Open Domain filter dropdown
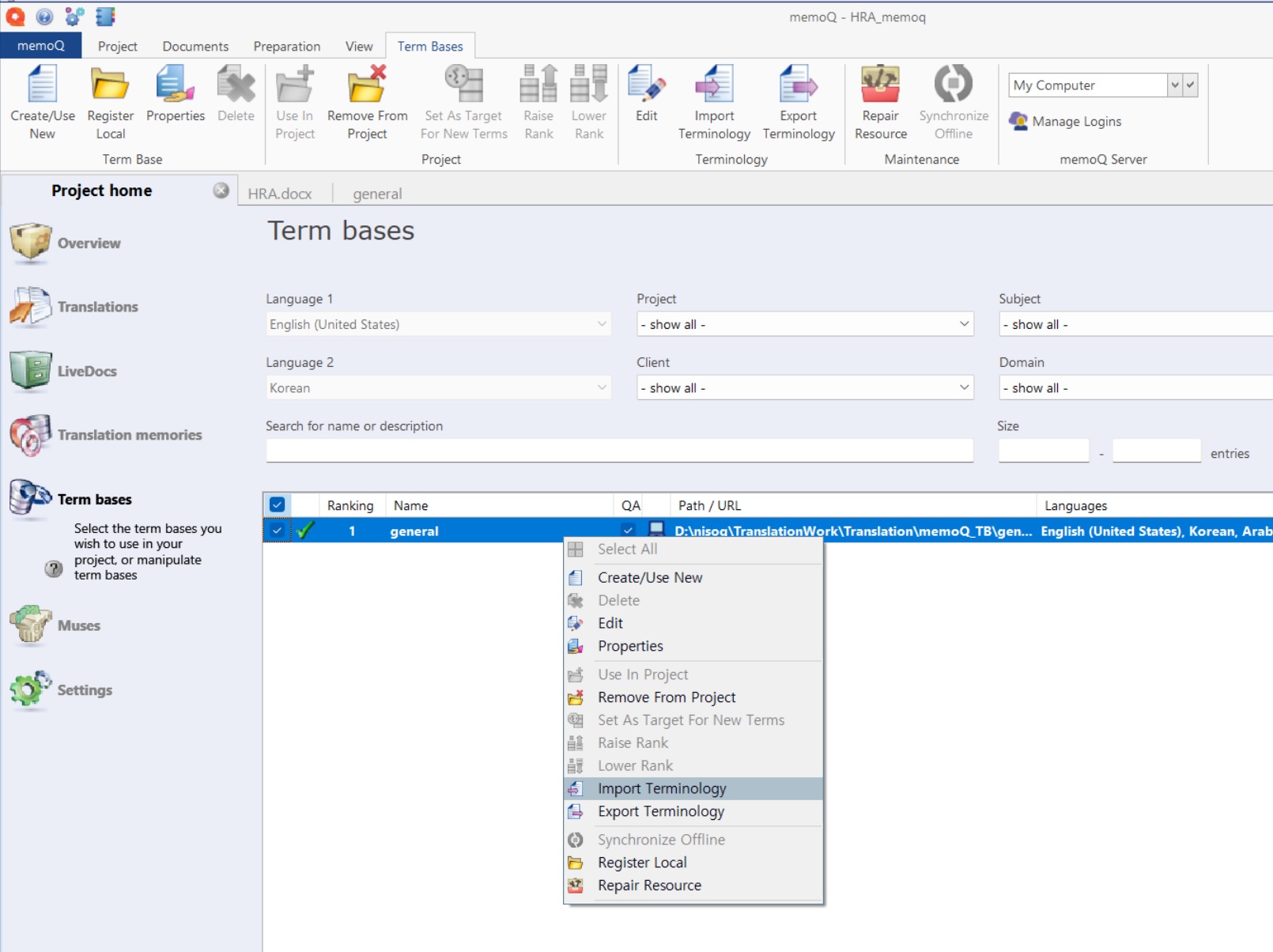 (x=1135, y=387)
